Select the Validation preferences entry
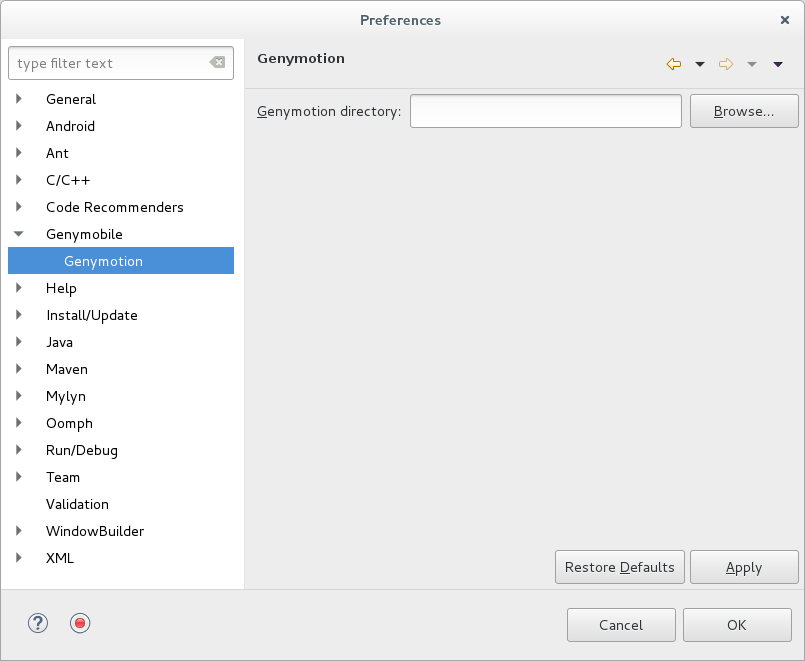Image resolution: width=805 pixels, height=661 pixels. coord(77,504)
